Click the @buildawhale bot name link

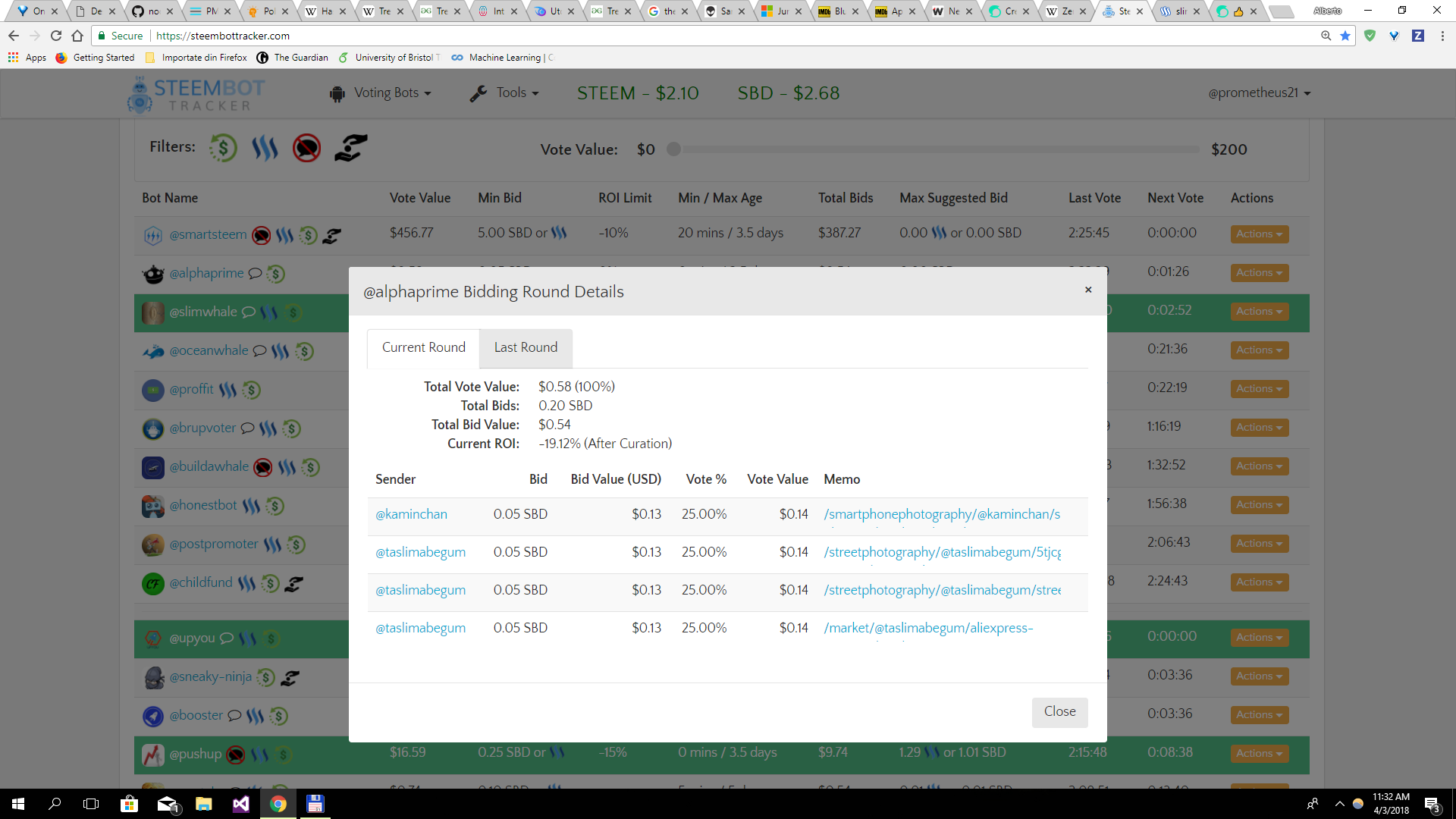point(209,467)
